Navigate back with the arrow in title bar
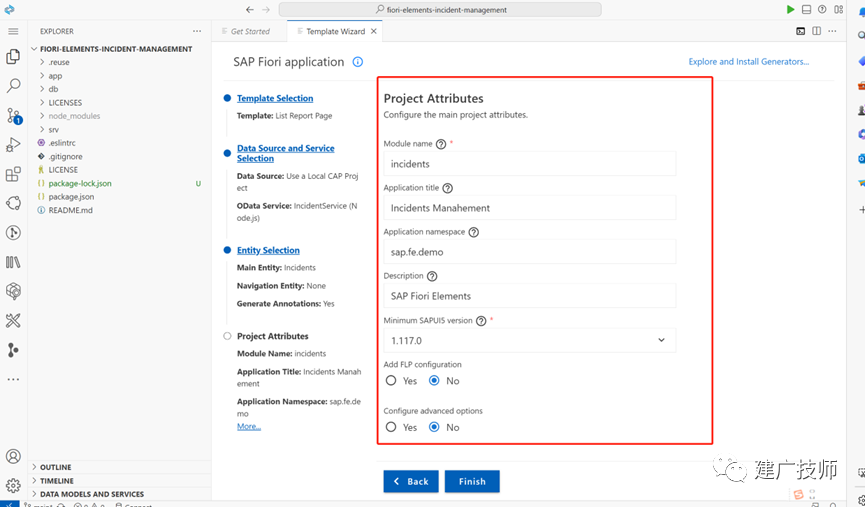Screen dimensions: 865x507 [250, 9]
